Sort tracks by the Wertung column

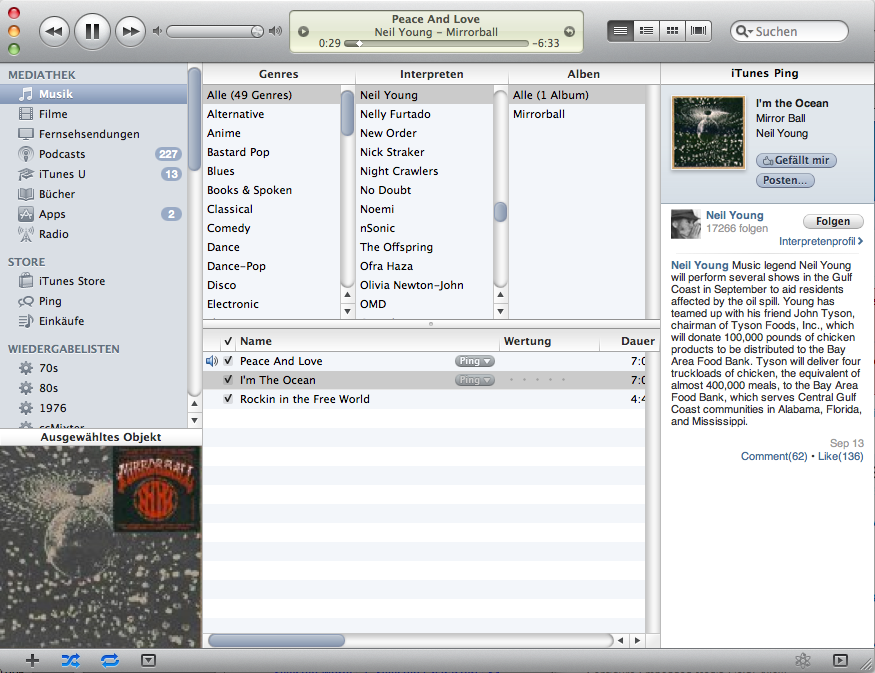tap(549, 341)
